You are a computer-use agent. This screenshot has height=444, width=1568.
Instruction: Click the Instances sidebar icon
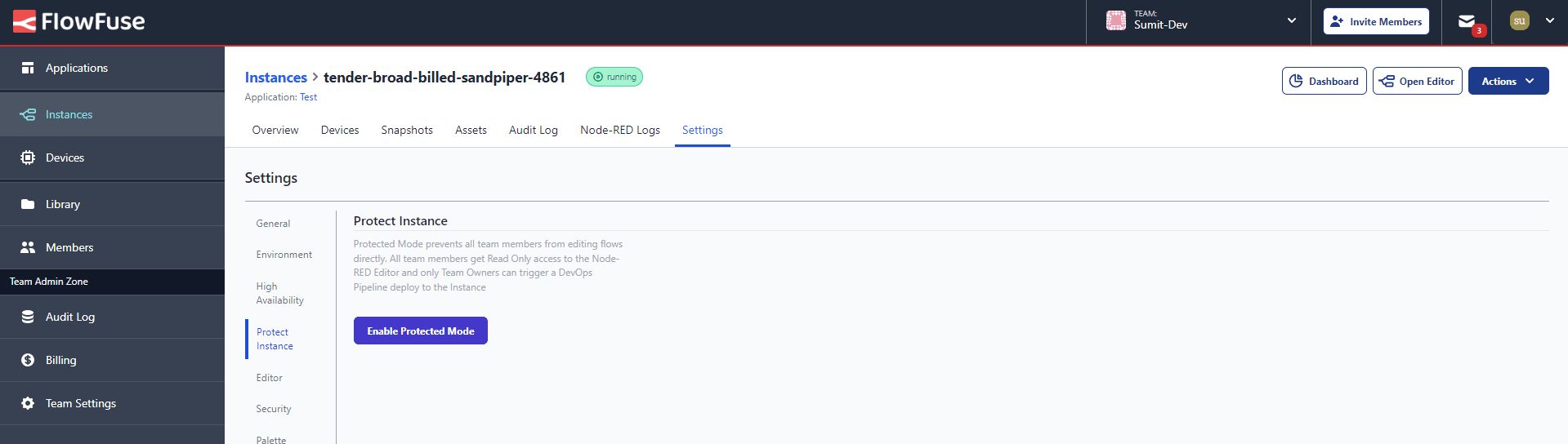pyautogui.click(x=28, y=114)
